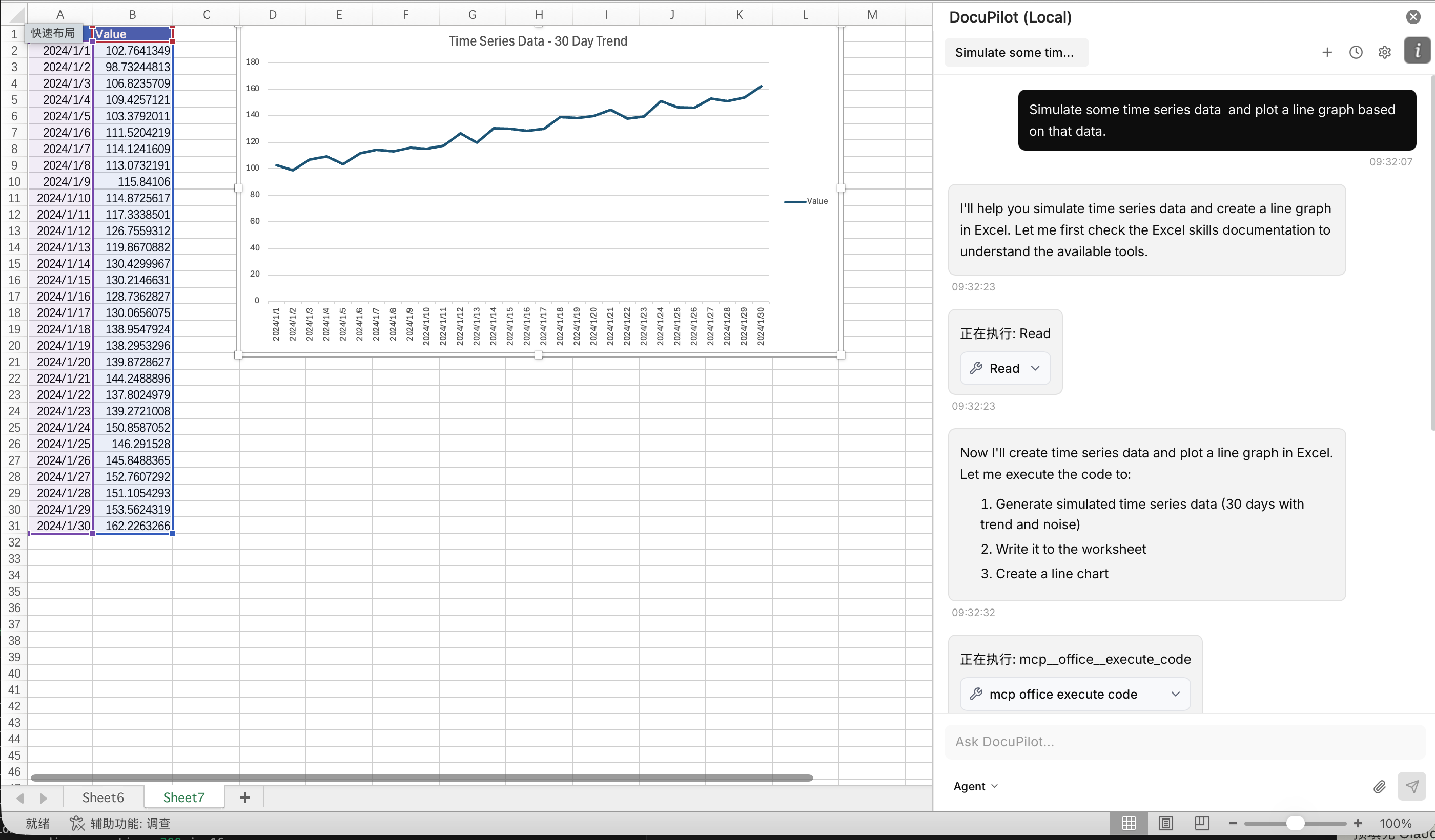This screenshot has width=1435, height=840.
Task: Click the send message arrow icon
Action: [x=1411, y=787]
